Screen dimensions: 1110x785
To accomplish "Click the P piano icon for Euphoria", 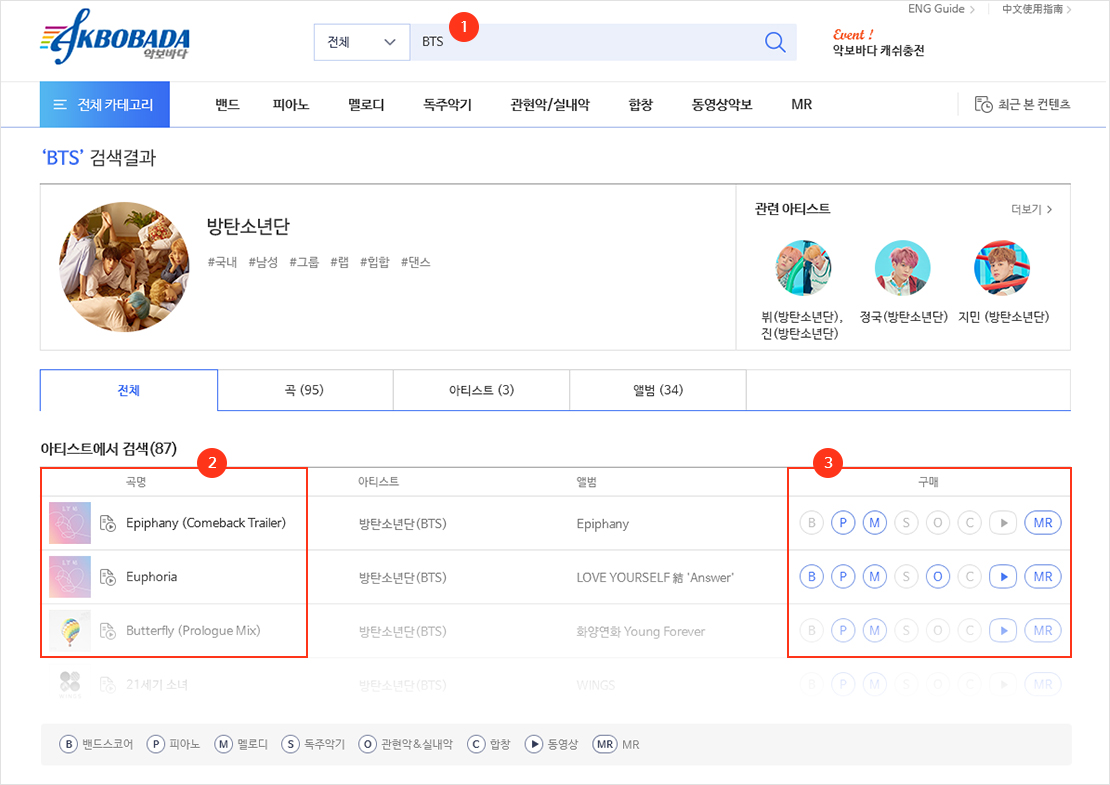I will pyautogui.click(x=842, y=577).
